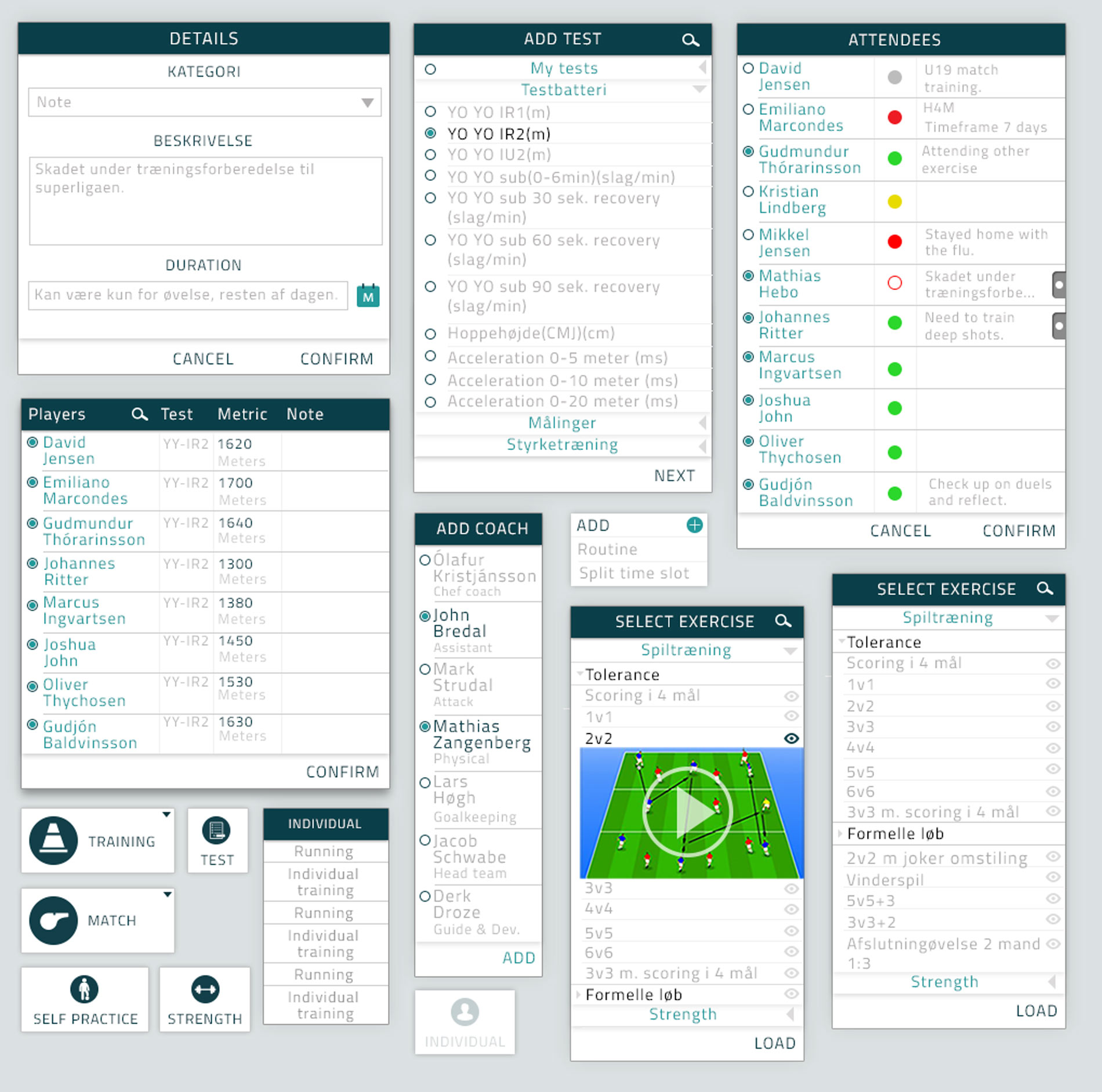This screenshot has height=1092, width=1102.
Task: Open the Match button dropdown arrow
Action: (x=167, y=894)
